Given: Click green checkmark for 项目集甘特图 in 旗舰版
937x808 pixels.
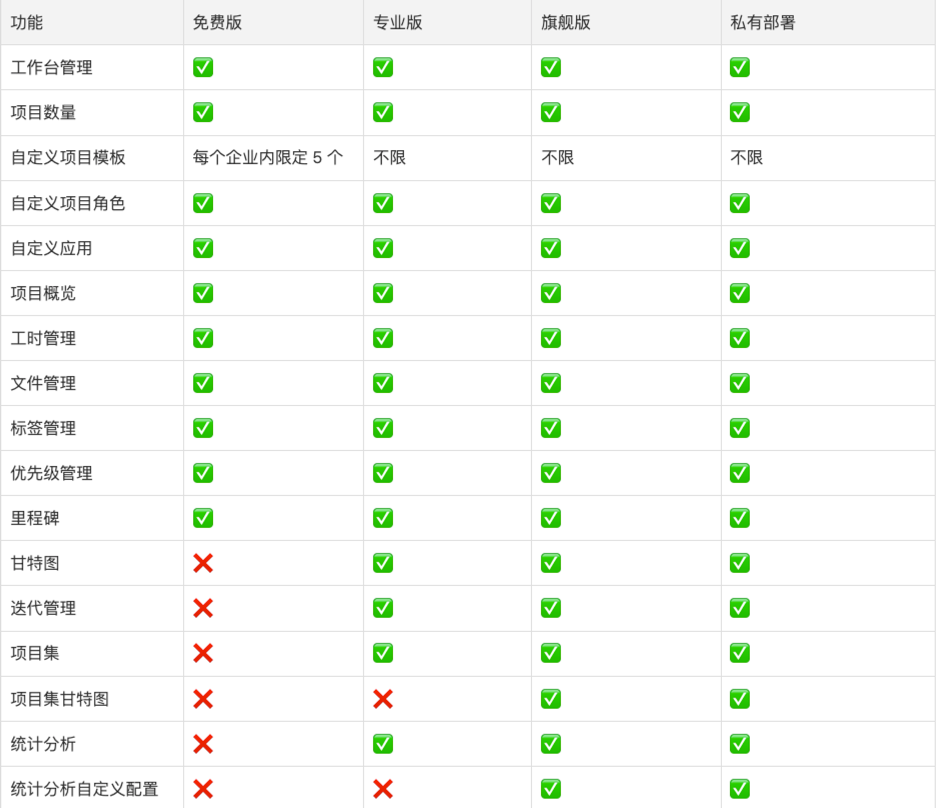Looking at the screenshot, I should click(x=551, y=699).
